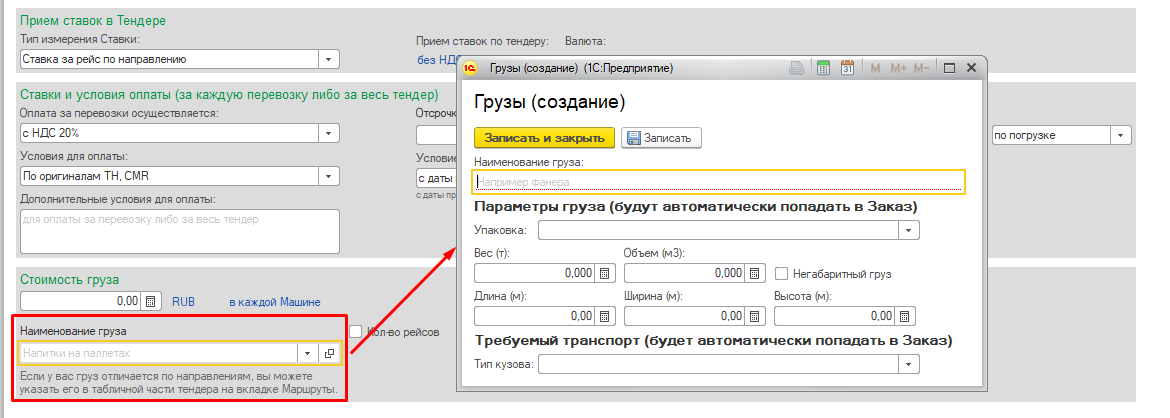Screen dimensions: 1170x418
Task: Open the calendar icon in dialog title bar
Action: click(847, 68)
